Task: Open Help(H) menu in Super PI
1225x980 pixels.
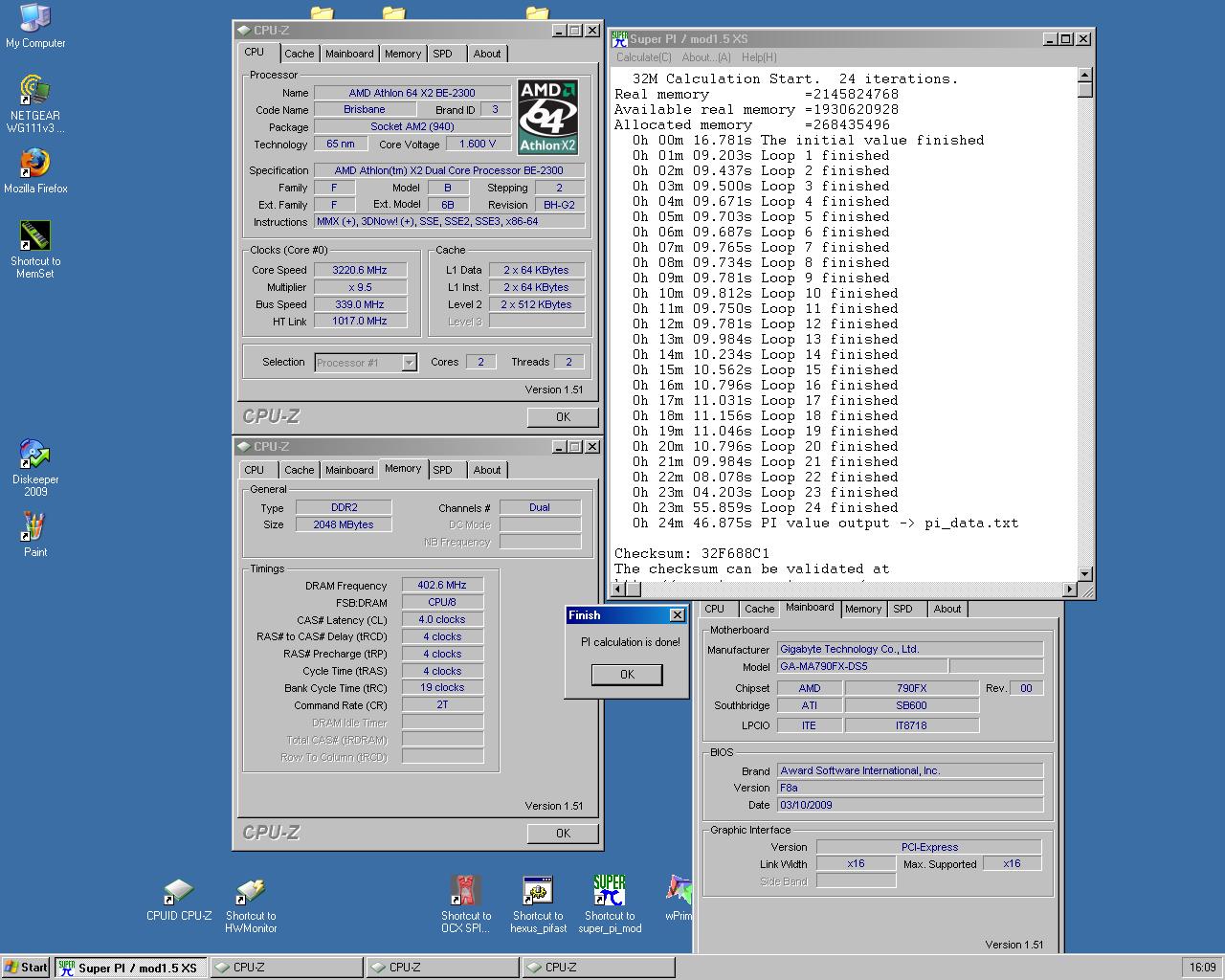Action: (x=760, y=57)
